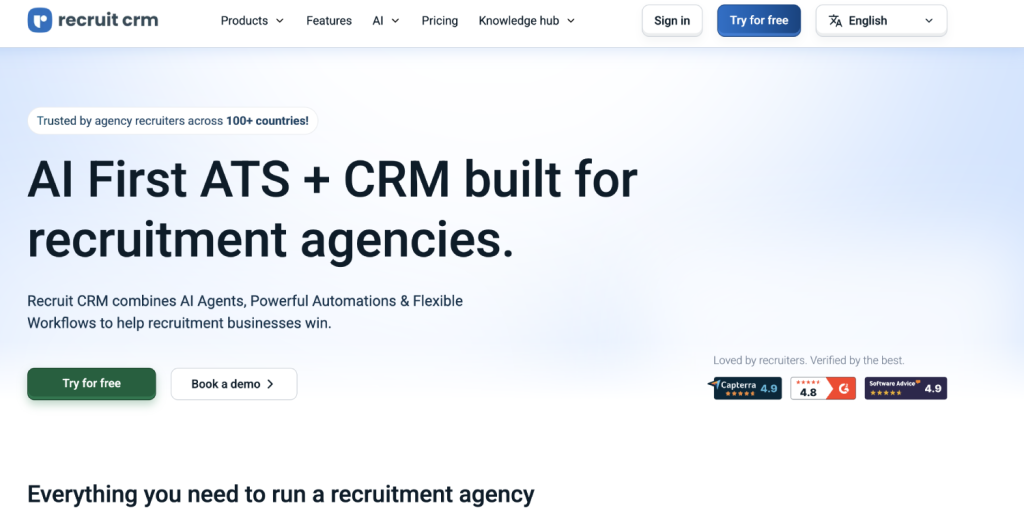
Task: Click the Loved by recruiters text
Action: tap(808, 360)
